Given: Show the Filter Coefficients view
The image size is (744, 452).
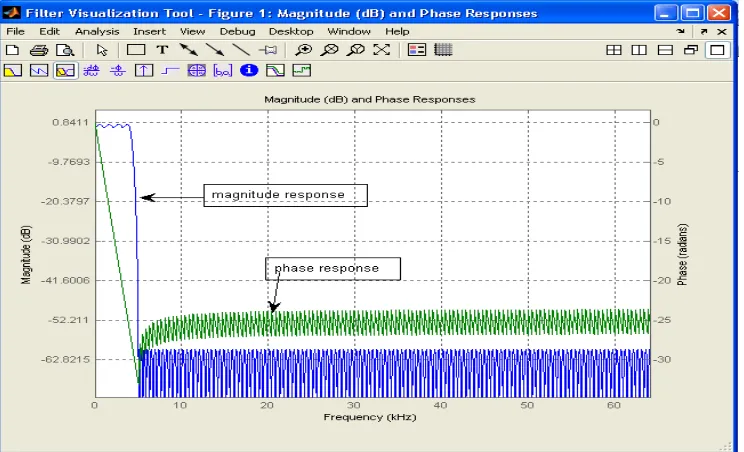Looking at the screenshot, I should pos(223,71).
